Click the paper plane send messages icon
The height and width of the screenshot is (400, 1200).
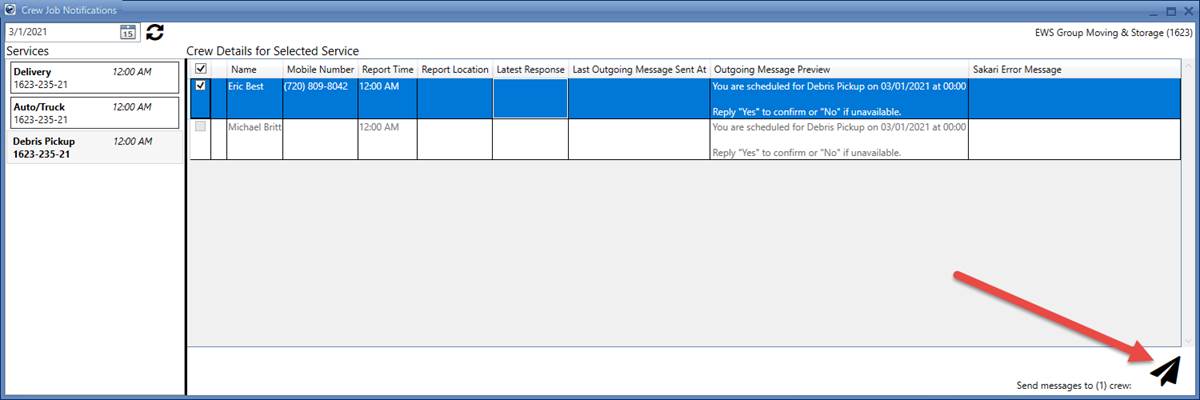pos(1165,371)
